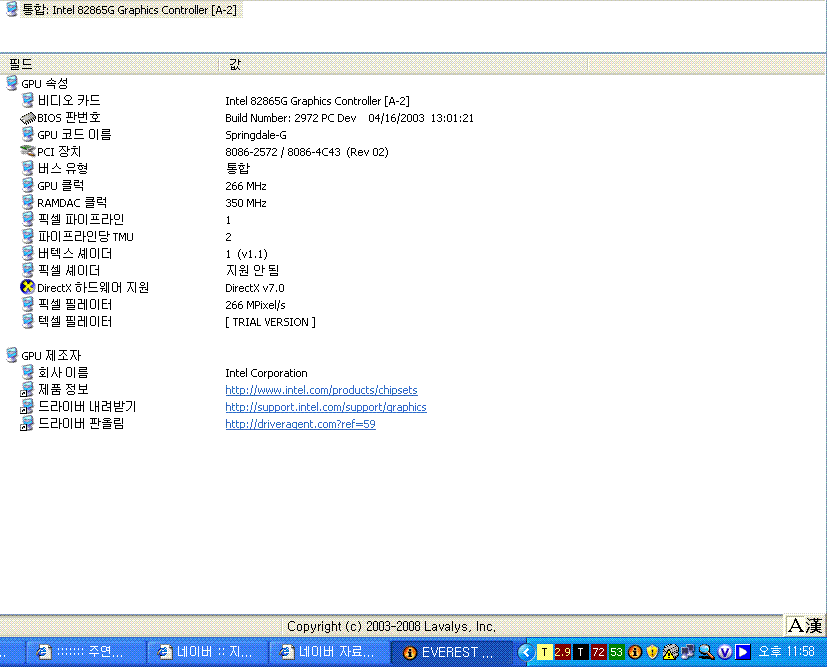Click the round V tray icon
Image resolution: width=828 pixels, height=667 pixels.
point(724,652)
